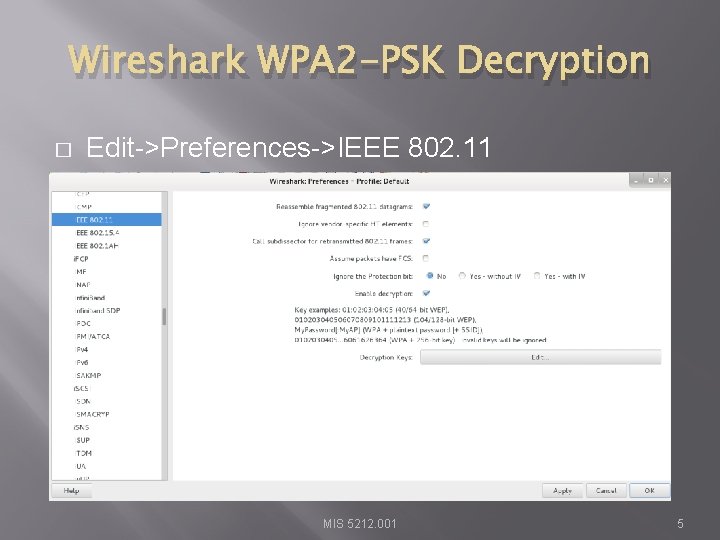Select IUA protocol entry
Viewport: 720px width, 540px height.
107,466
